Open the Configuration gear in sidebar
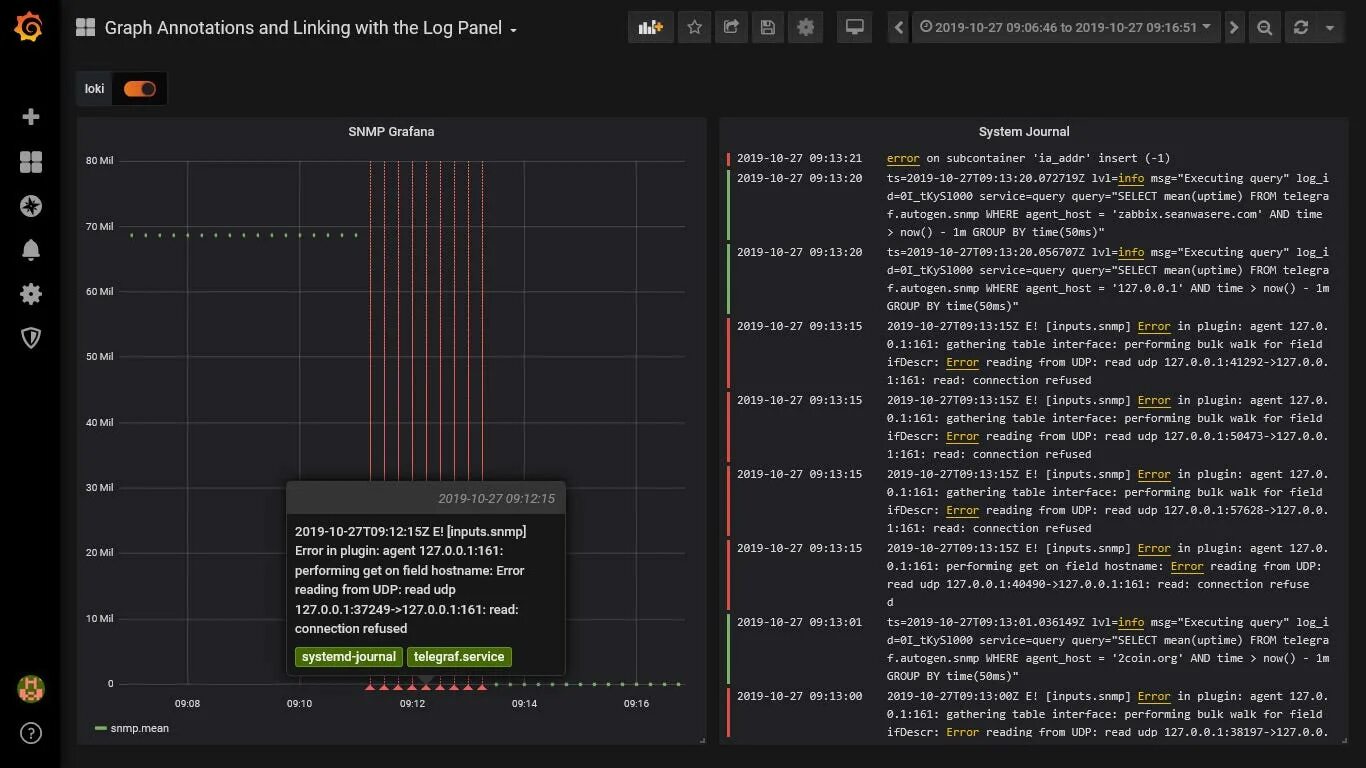The height and width of the screenshot is (768, 1366). (31, 294)
